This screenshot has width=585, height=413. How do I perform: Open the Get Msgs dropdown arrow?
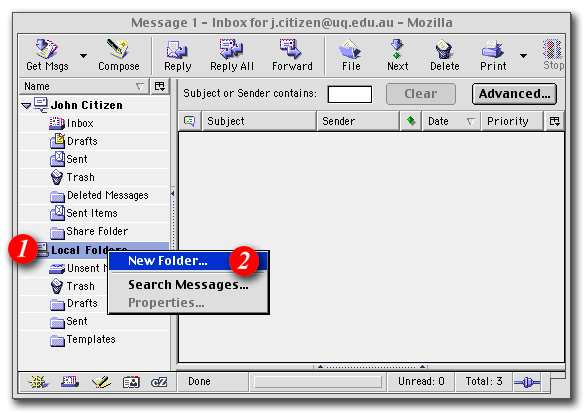point(83,56)
